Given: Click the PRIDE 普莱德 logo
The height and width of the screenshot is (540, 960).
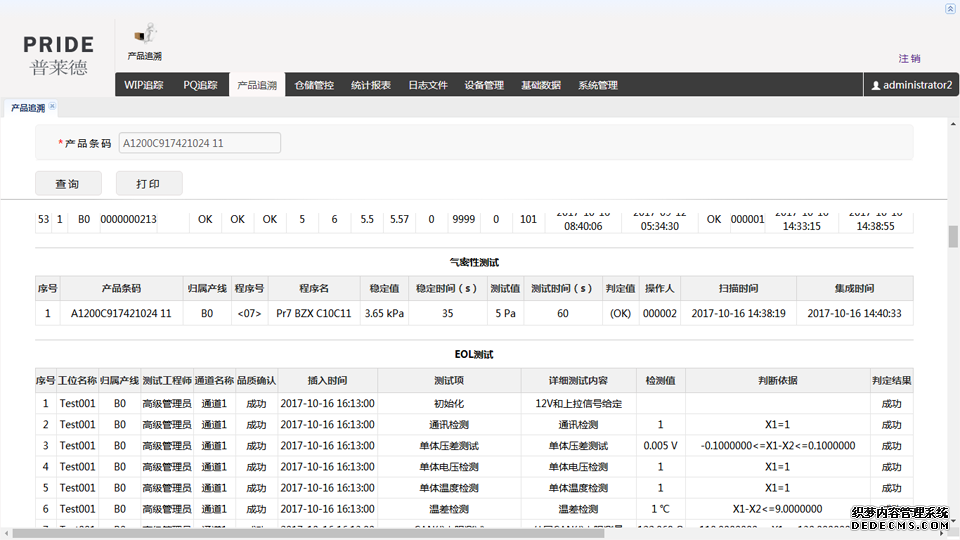Looking at the screenshot, I should coord(58,55).
